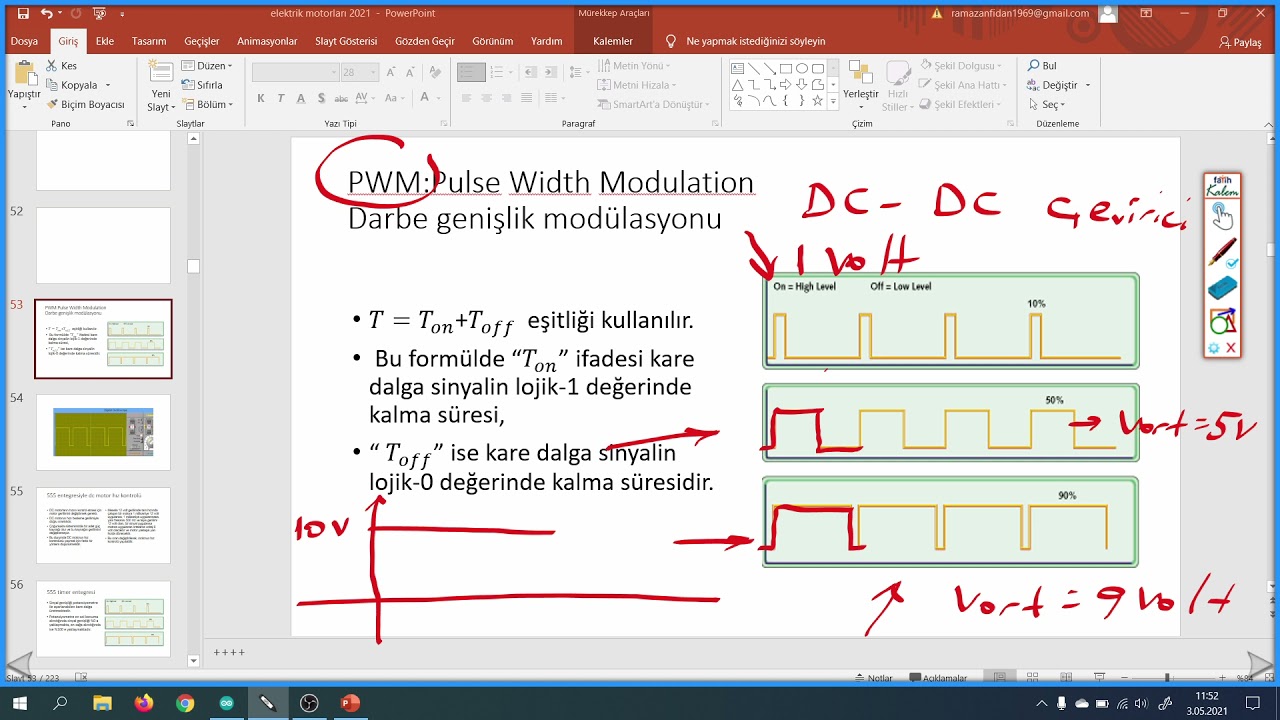Collapse the ribbon with the chevron

click(x=1268, y=124)
